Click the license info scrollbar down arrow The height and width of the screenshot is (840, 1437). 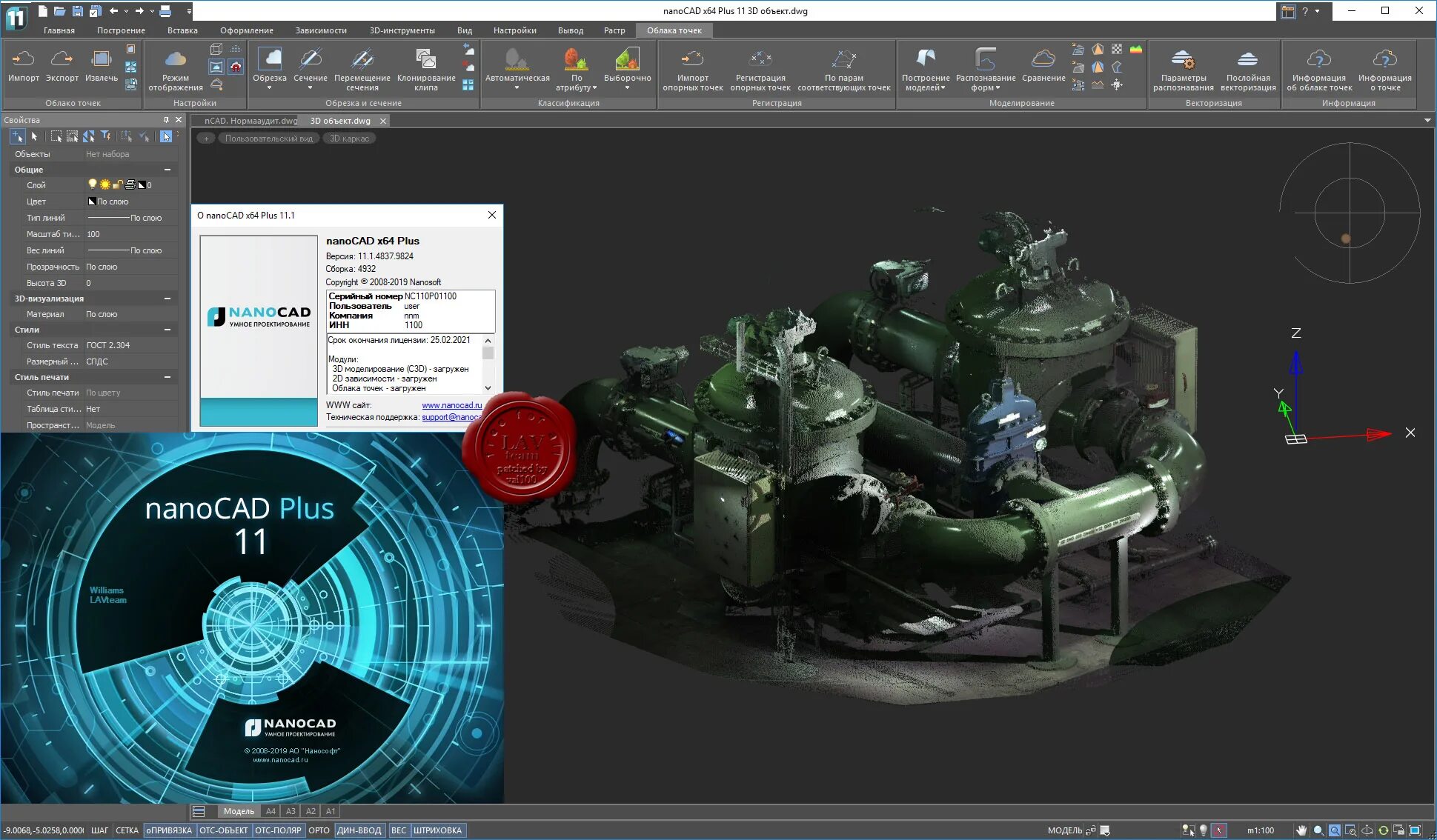click(488, 387)
